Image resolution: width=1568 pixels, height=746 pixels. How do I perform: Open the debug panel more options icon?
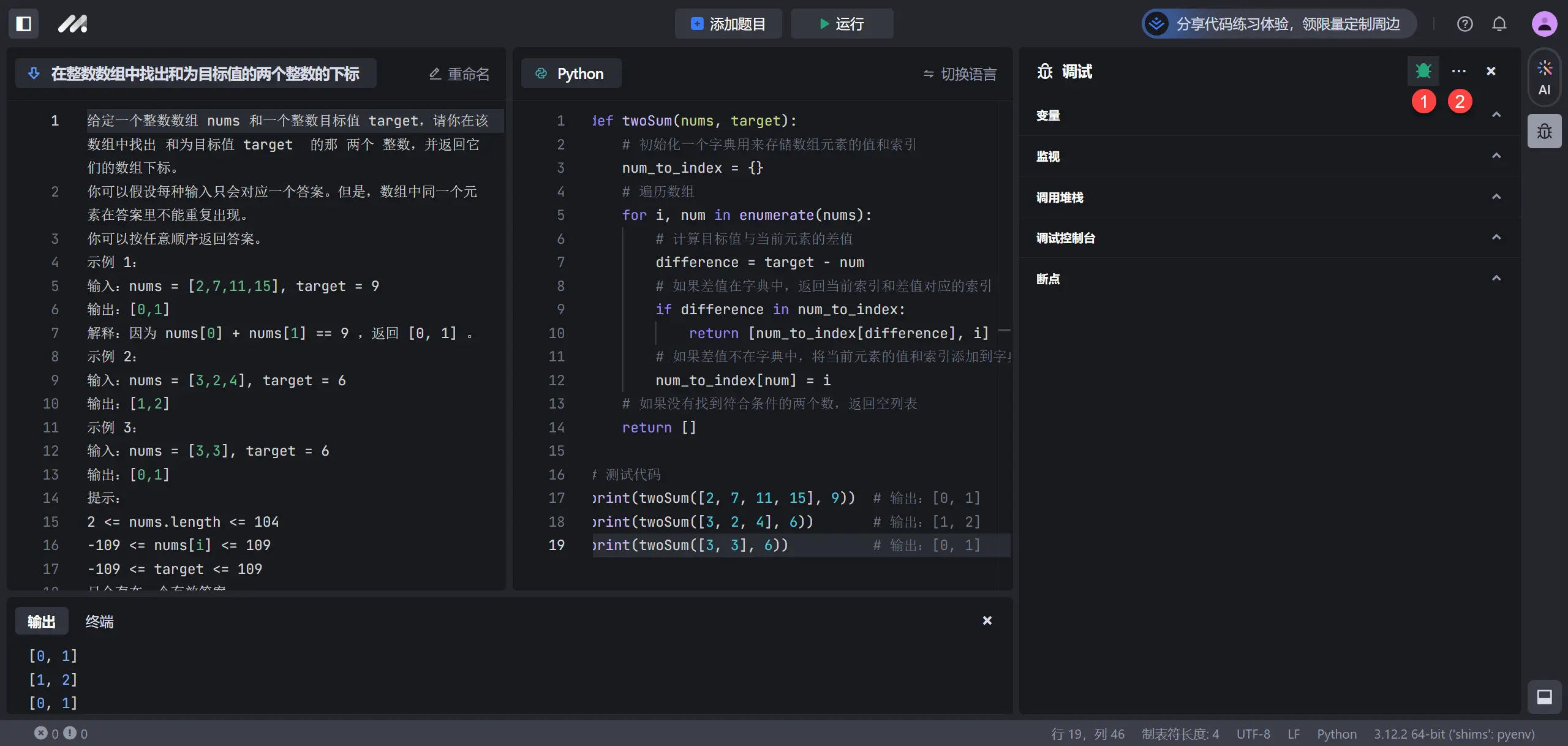[x=1458, y=71]
